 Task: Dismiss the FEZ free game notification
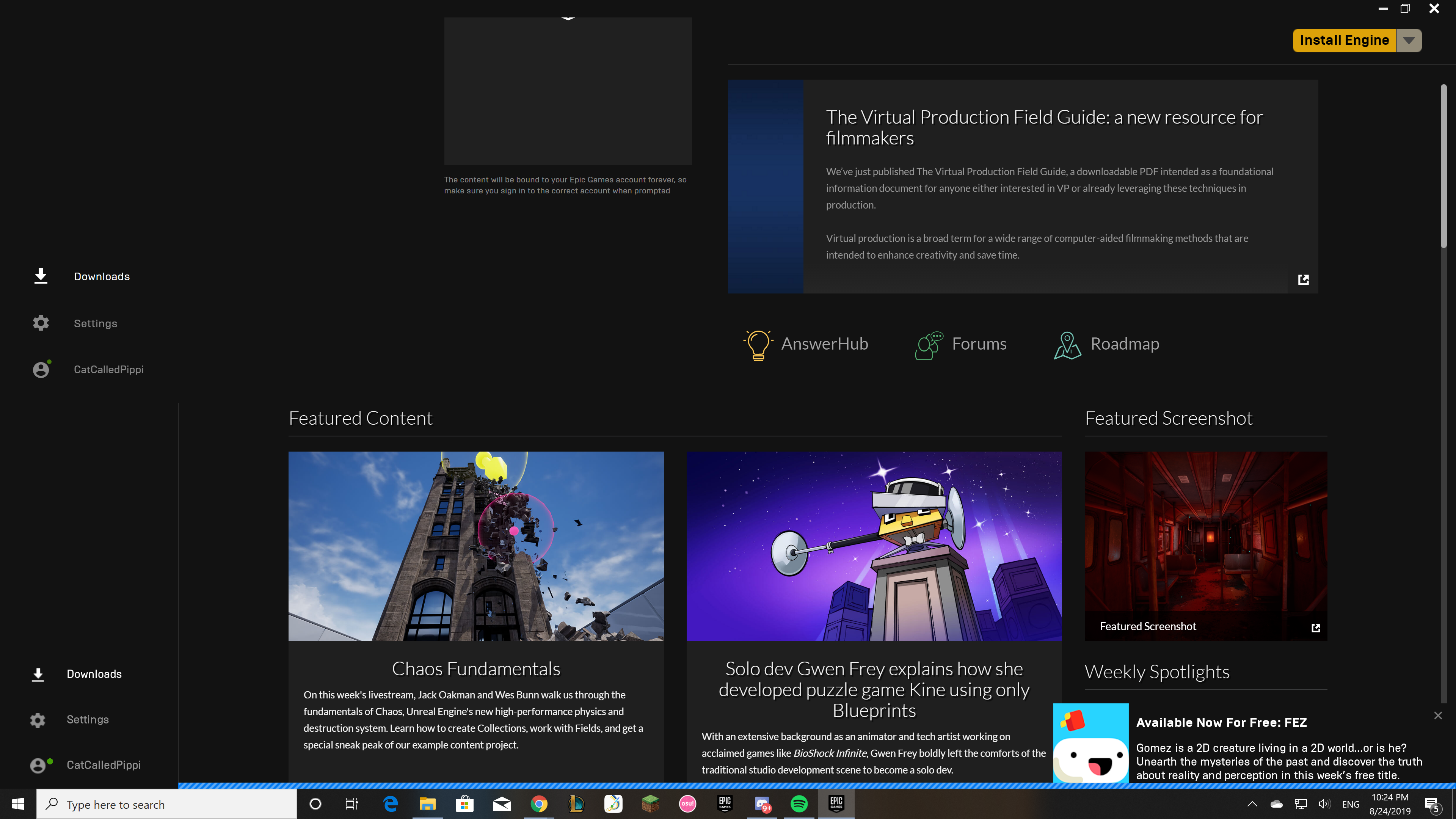pos(1438,715)
